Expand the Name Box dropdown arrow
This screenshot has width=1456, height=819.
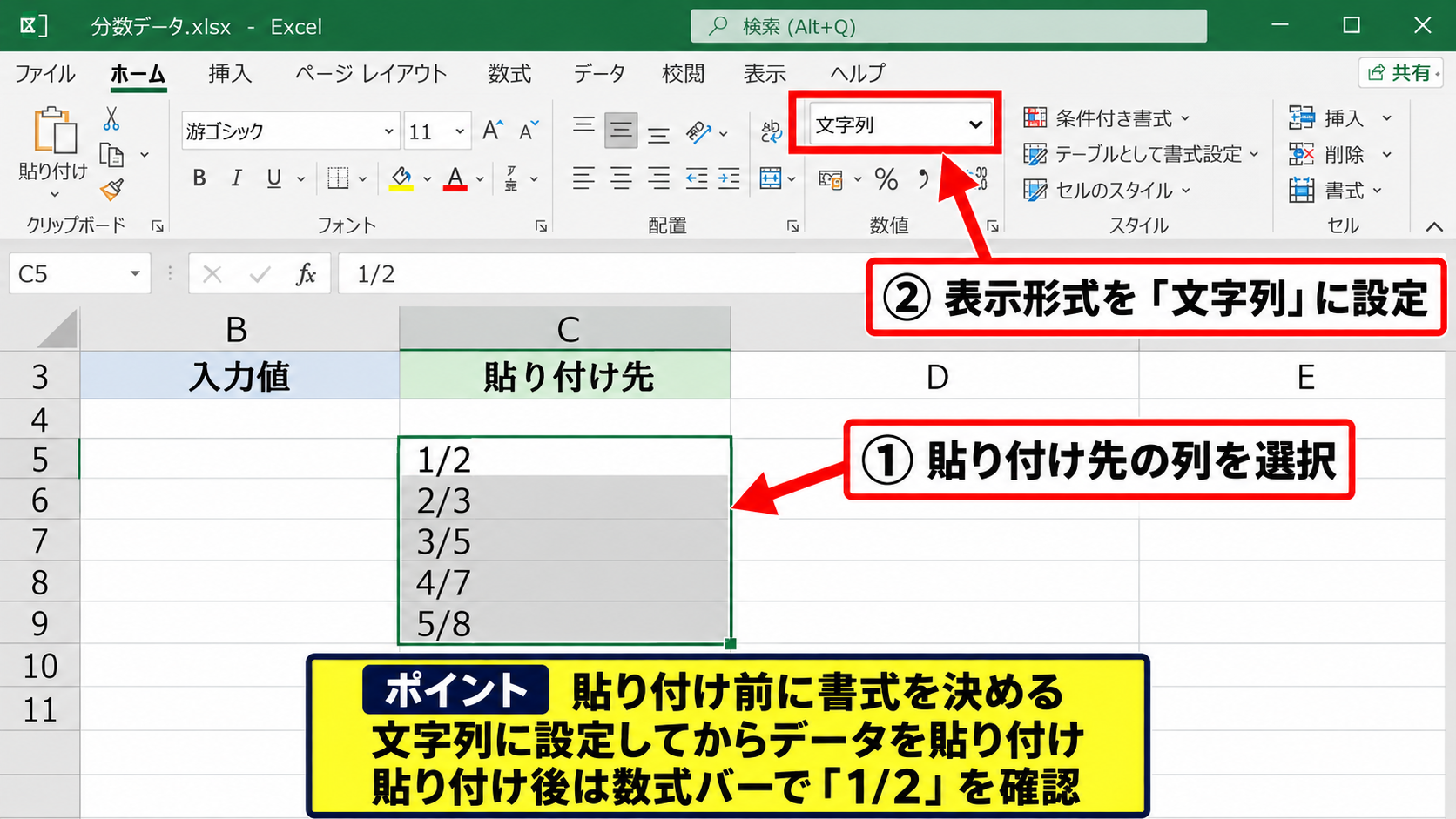click(135, 274)
